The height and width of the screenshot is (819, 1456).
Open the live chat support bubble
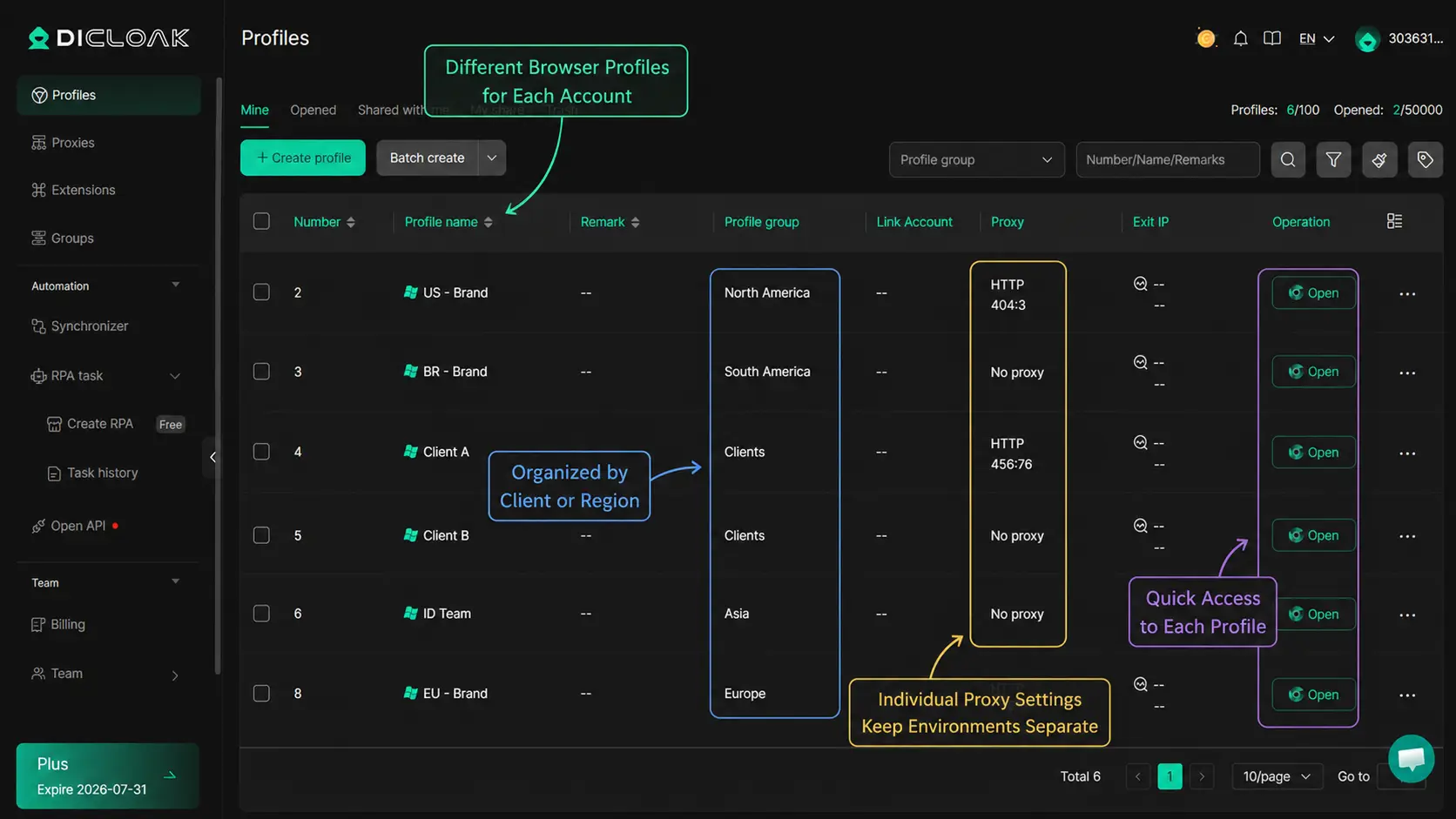point(1411,758)
